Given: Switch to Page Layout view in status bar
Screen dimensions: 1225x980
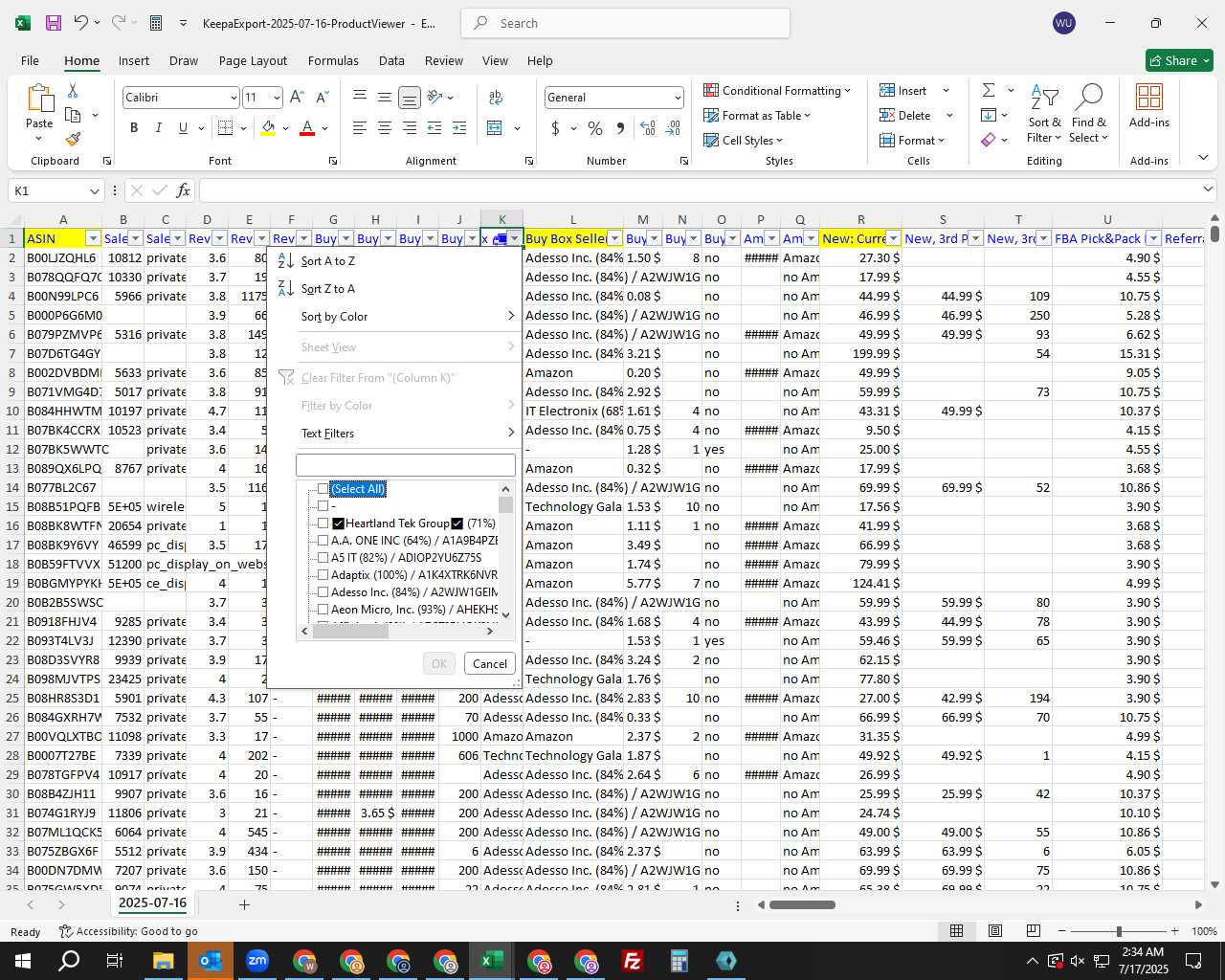Looking at the screenshot, I should 995,930.
